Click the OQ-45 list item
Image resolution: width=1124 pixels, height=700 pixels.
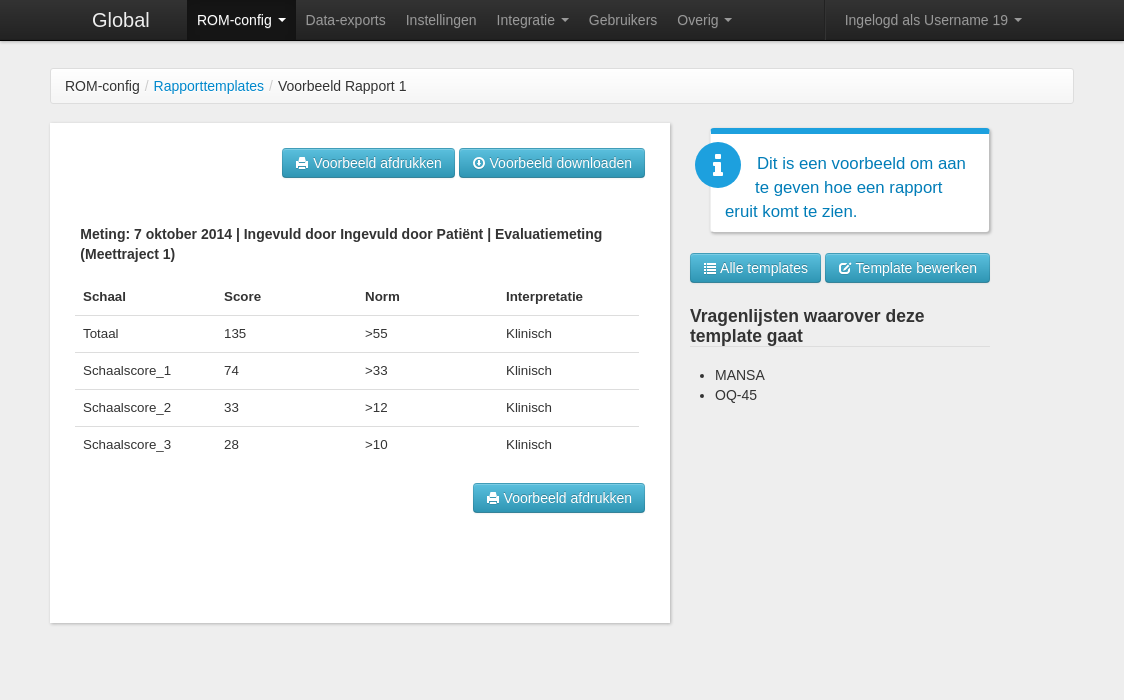[736, 395]
